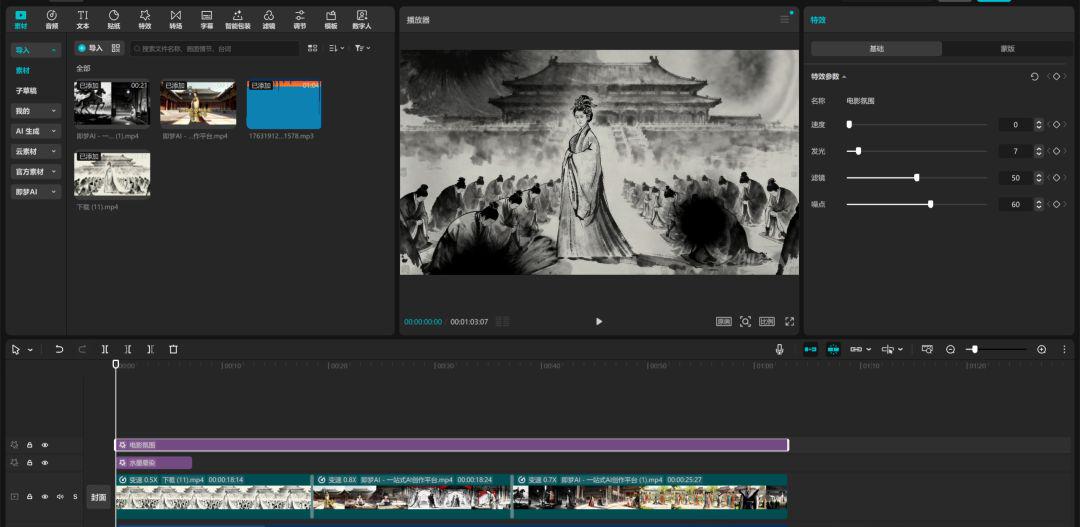This screenshot has width=1080, height=527.
Task: Click the timeline zoom in icon
Action: pyautogui.click(x=1041, y=350)
